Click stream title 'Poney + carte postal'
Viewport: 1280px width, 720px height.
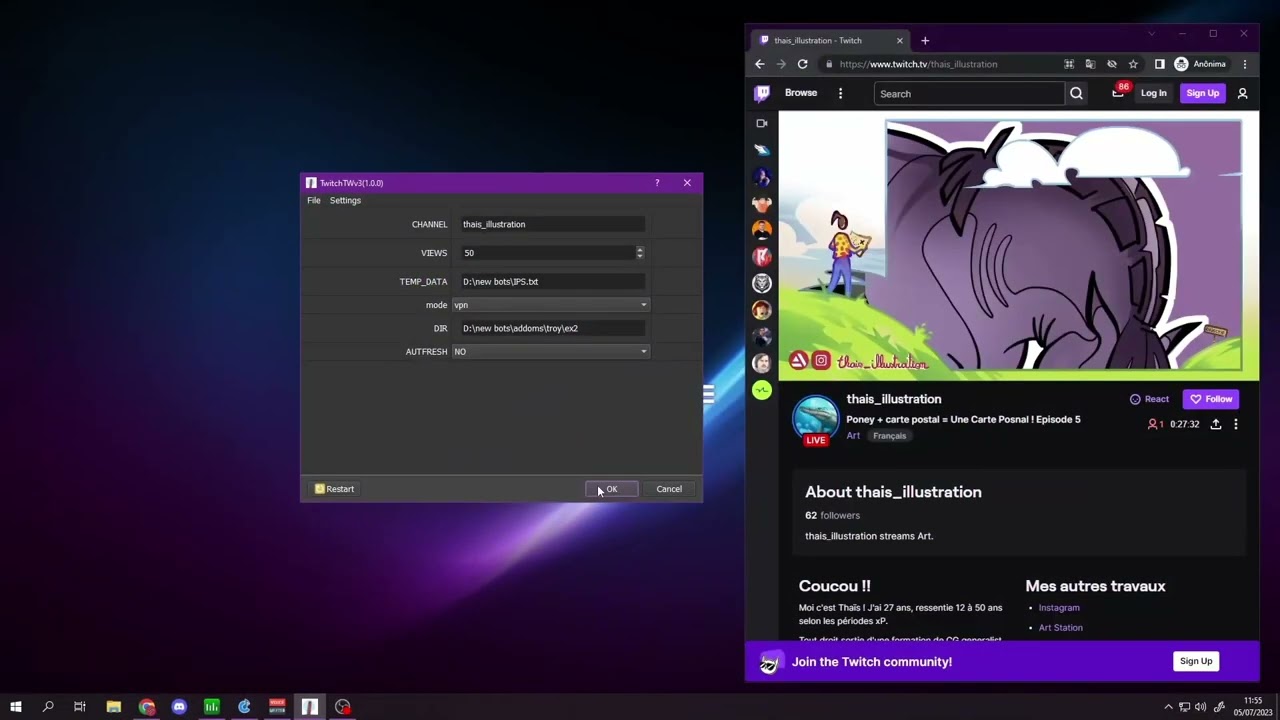pos(963,419)
